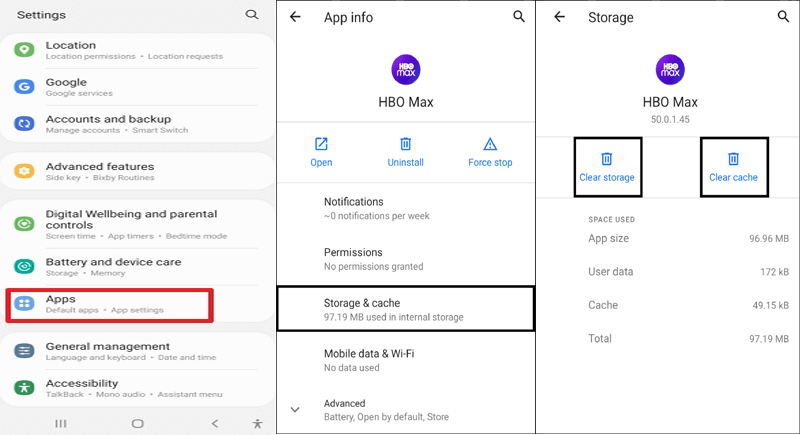Open Notifications in App info

pyautogui.click(x=405, y=207)
